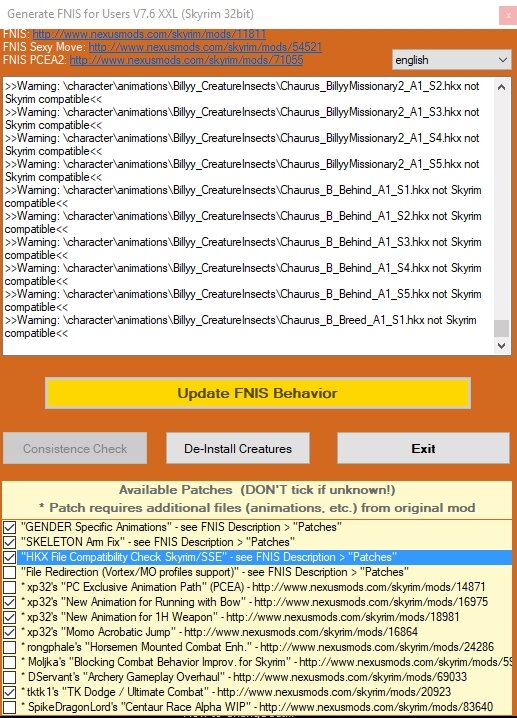Image resolution: width=517 pixels, height=718 pixels.
Task: Uncheck SKELETON Arm Fix patch
Action: [x=10, y=542]
